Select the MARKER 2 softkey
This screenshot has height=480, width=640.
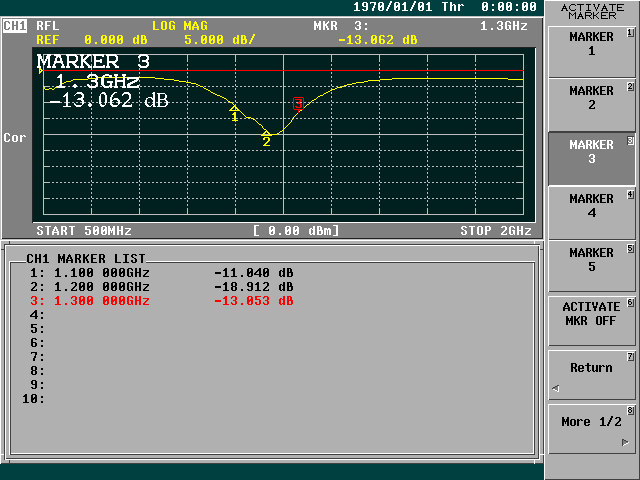[591, 105]
